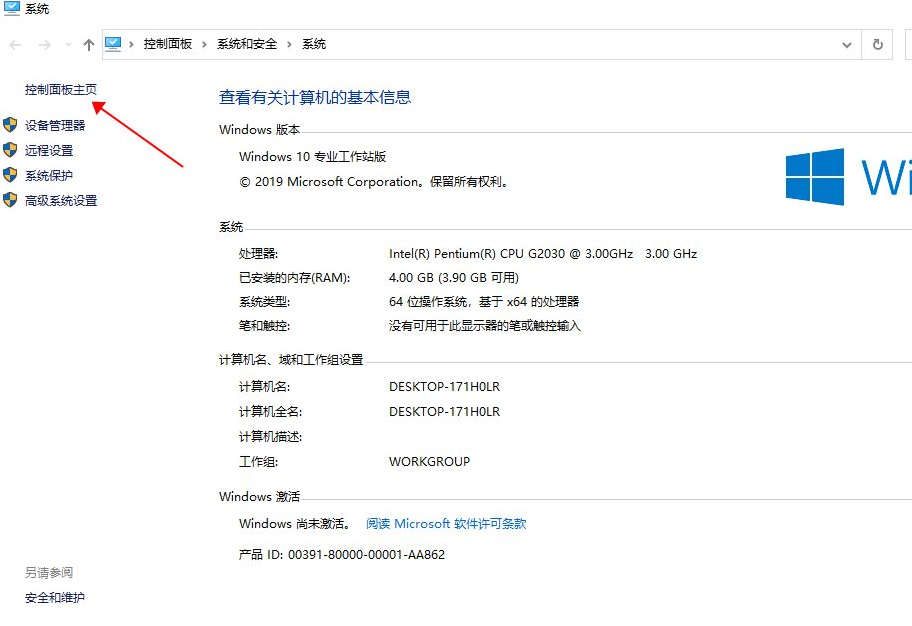
Task: Go up one level with up arrow
Action: point(89,45)
